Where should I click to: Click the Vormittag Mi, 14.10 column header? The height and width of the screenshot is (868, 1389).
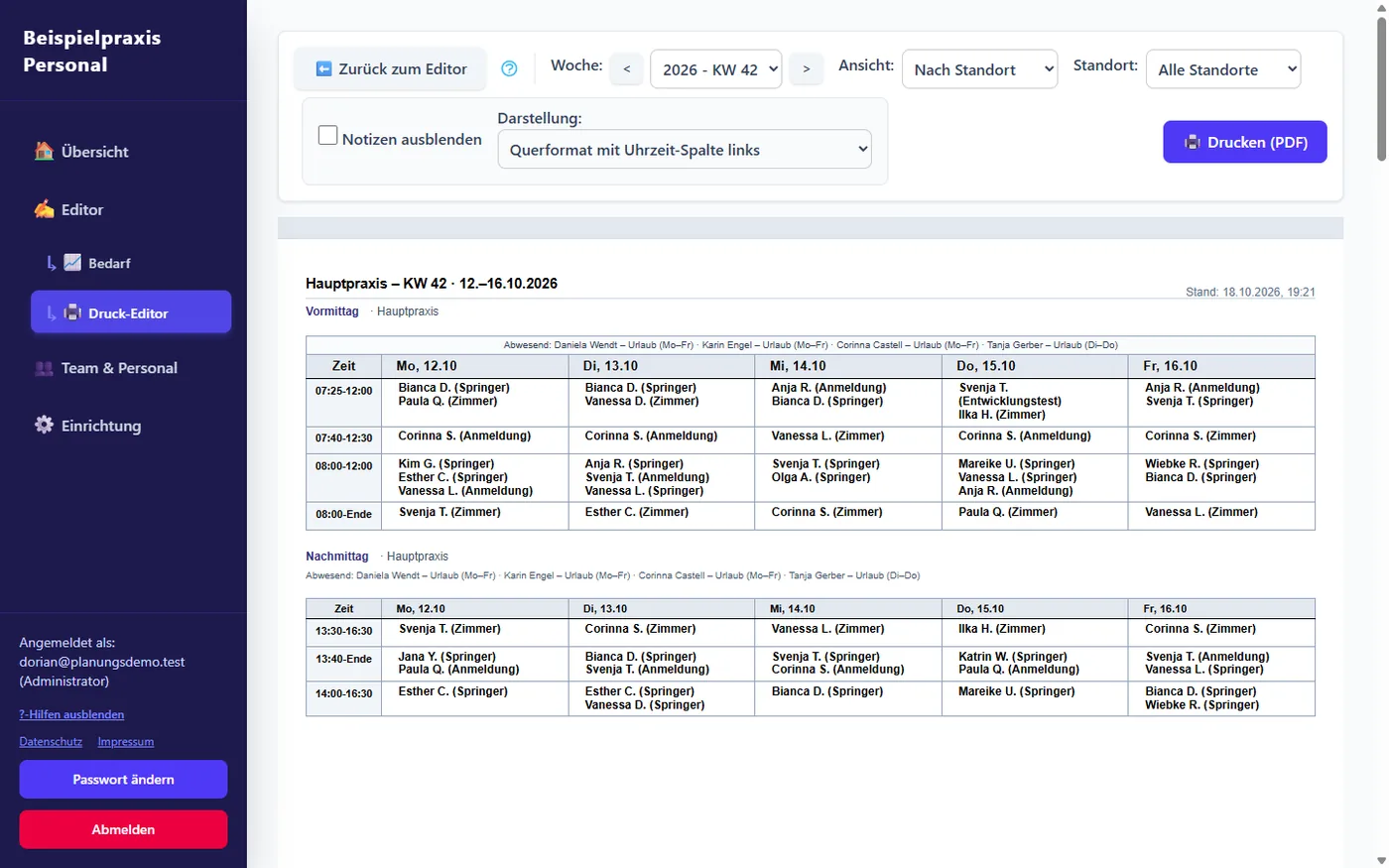click(848, 366)
